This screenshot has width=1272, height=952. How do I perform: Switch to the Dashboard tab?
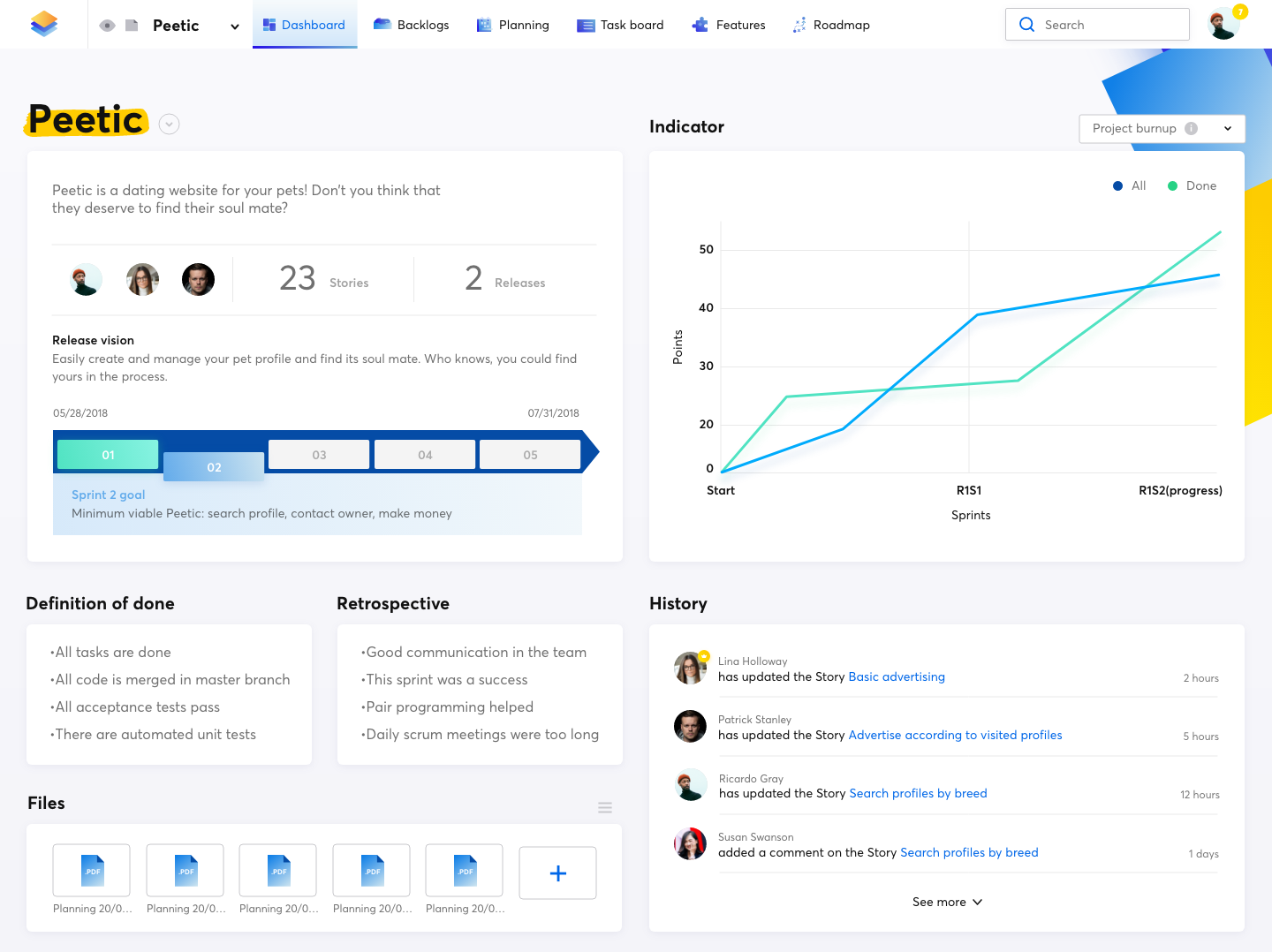pos(305,25)
